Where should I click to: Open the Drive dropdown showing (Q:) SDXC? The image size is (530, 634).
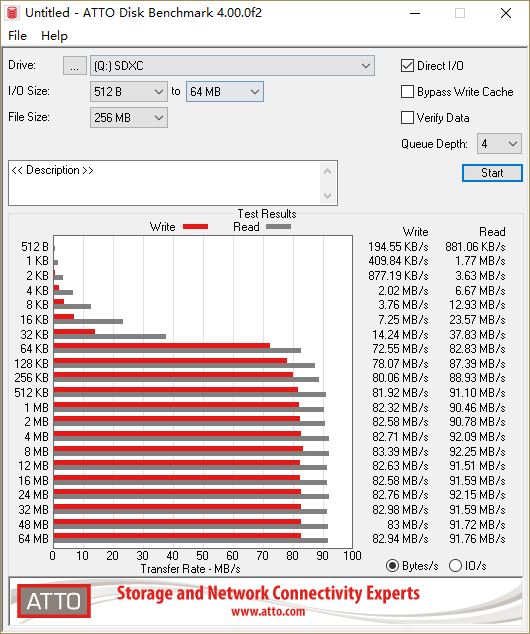(x=232, y=66)
